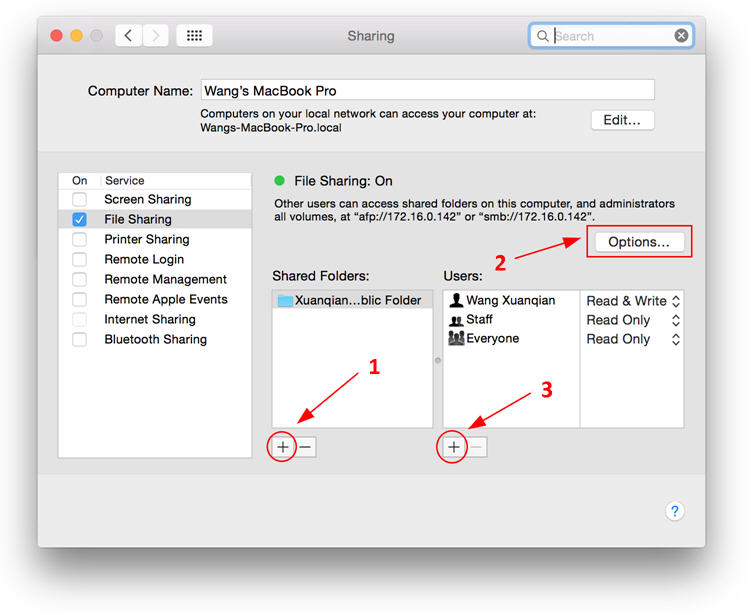Viewport: 753px width, 613px height.
Task: Enable the Remote Apple Events checkbox
Action: coord(79,299)
